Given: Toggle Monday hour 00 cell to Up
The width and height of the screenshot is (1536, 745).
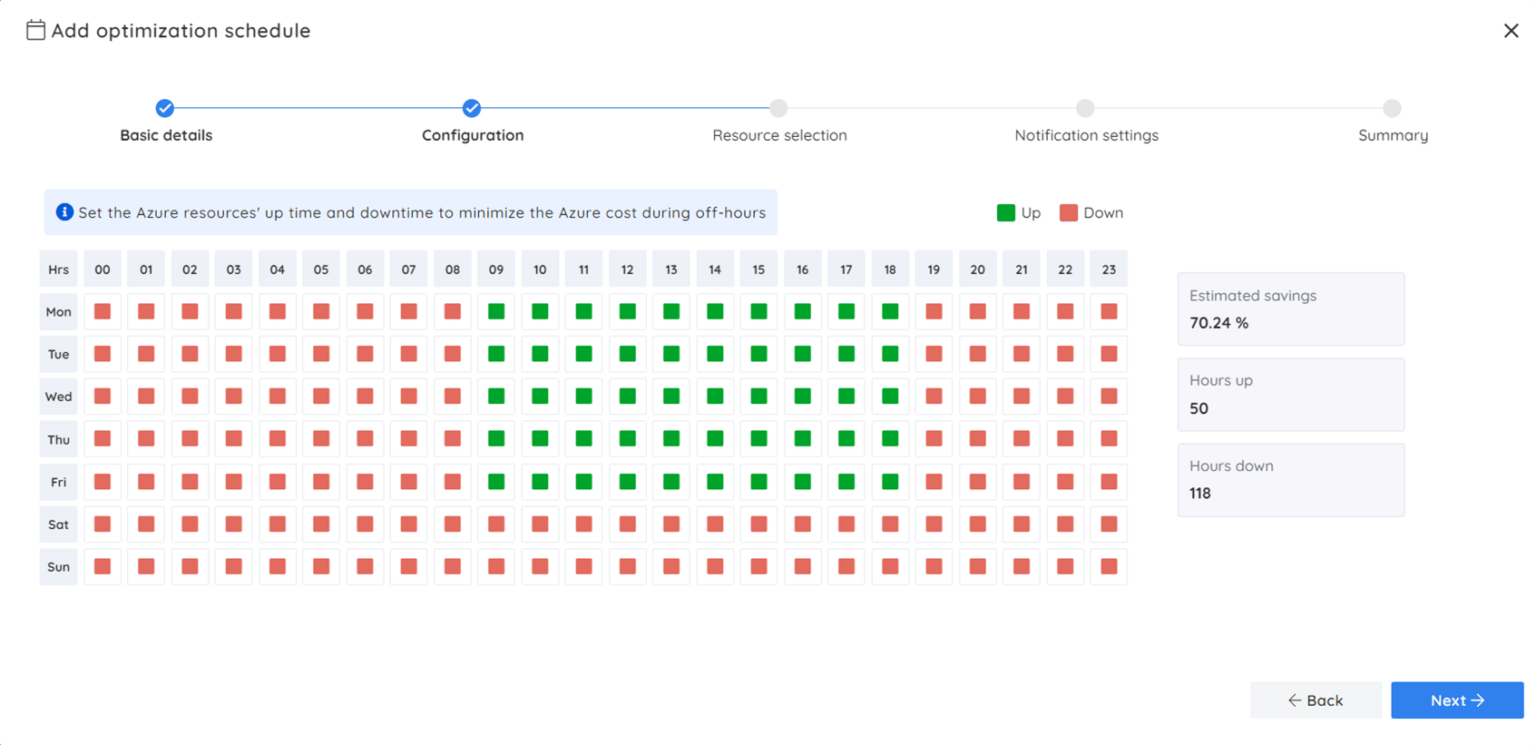Looking at the screenshot, I should coord(102,311).
